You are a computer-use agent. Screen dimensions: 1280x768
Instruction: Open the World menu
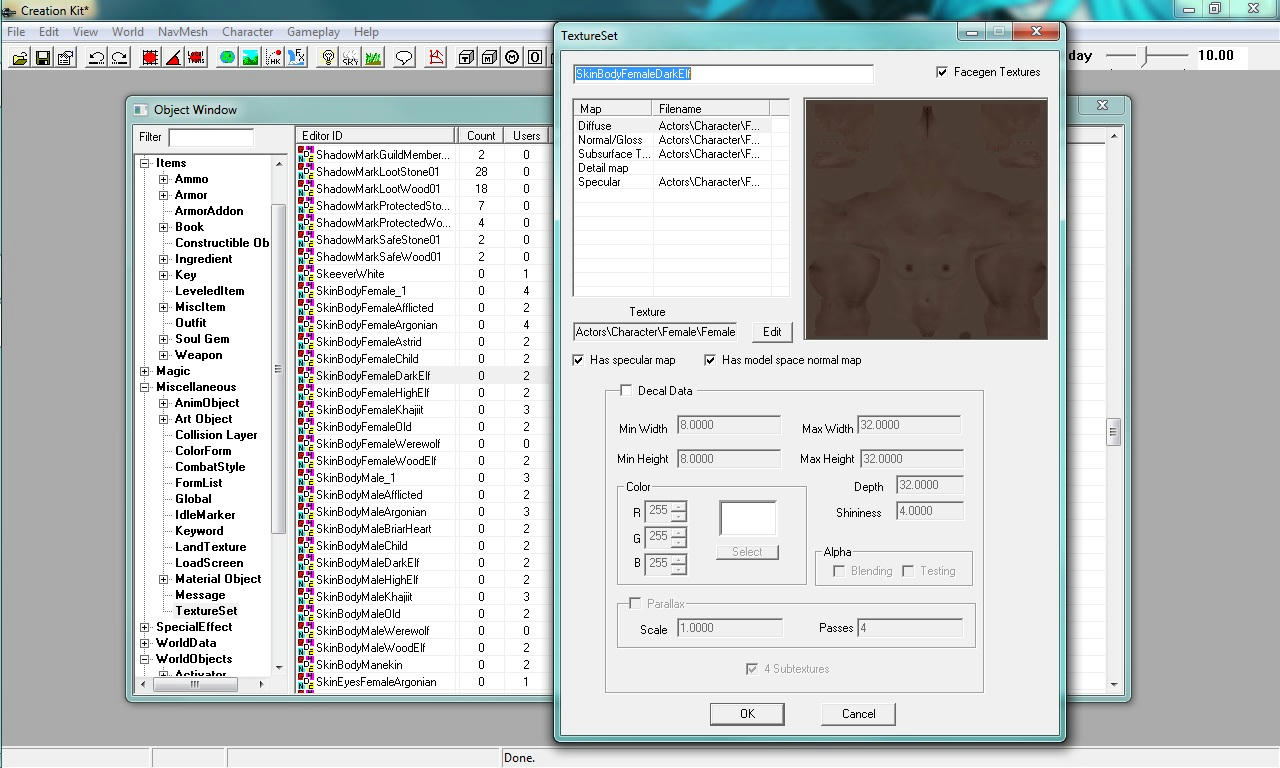[128, 32]
